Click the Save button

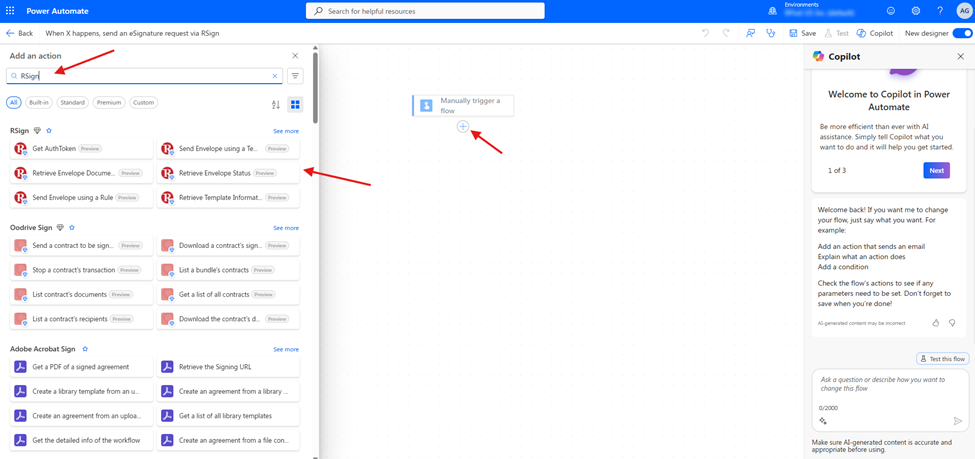pyautogui.click(x=803, y=33)
